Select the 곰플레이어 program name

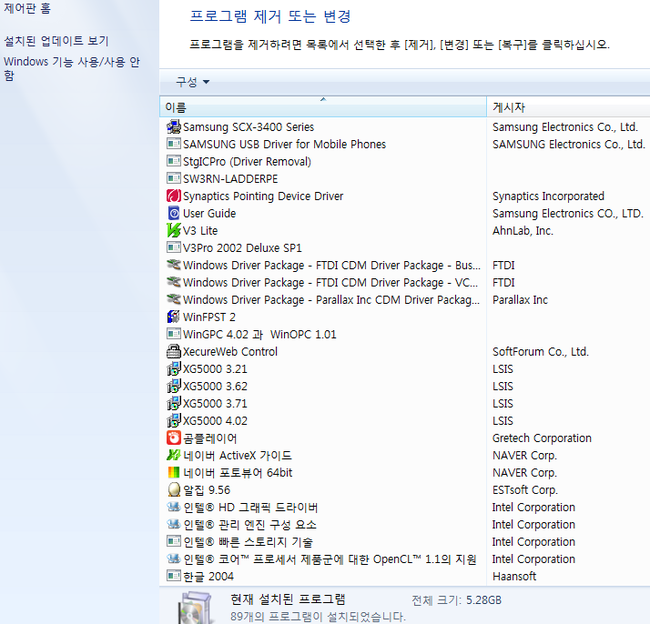(210, 438)
